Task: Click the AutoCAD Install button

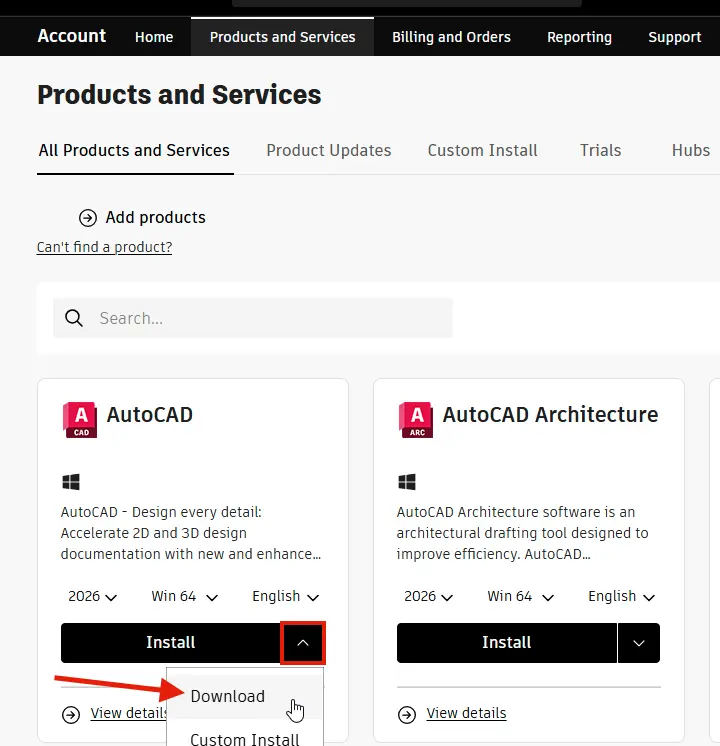Action: (170, 643)
